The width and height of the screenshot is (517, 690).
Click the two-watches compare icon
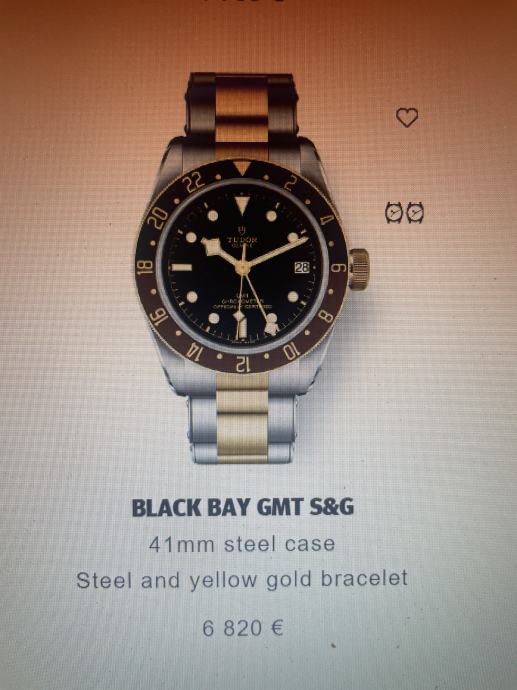click(404, 213)
